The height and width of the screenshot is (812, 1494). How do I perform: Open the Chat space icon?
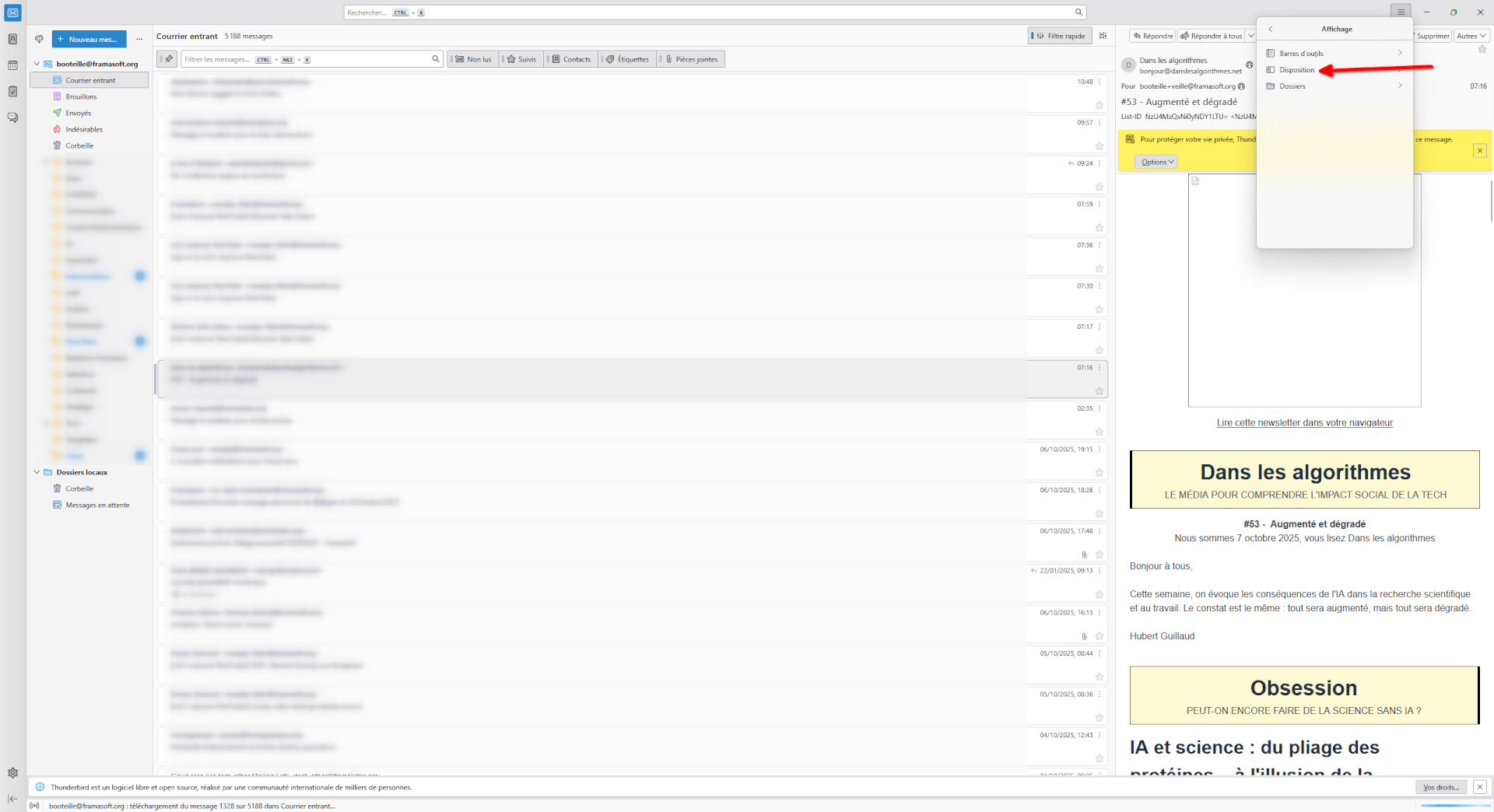pos(12,117)
